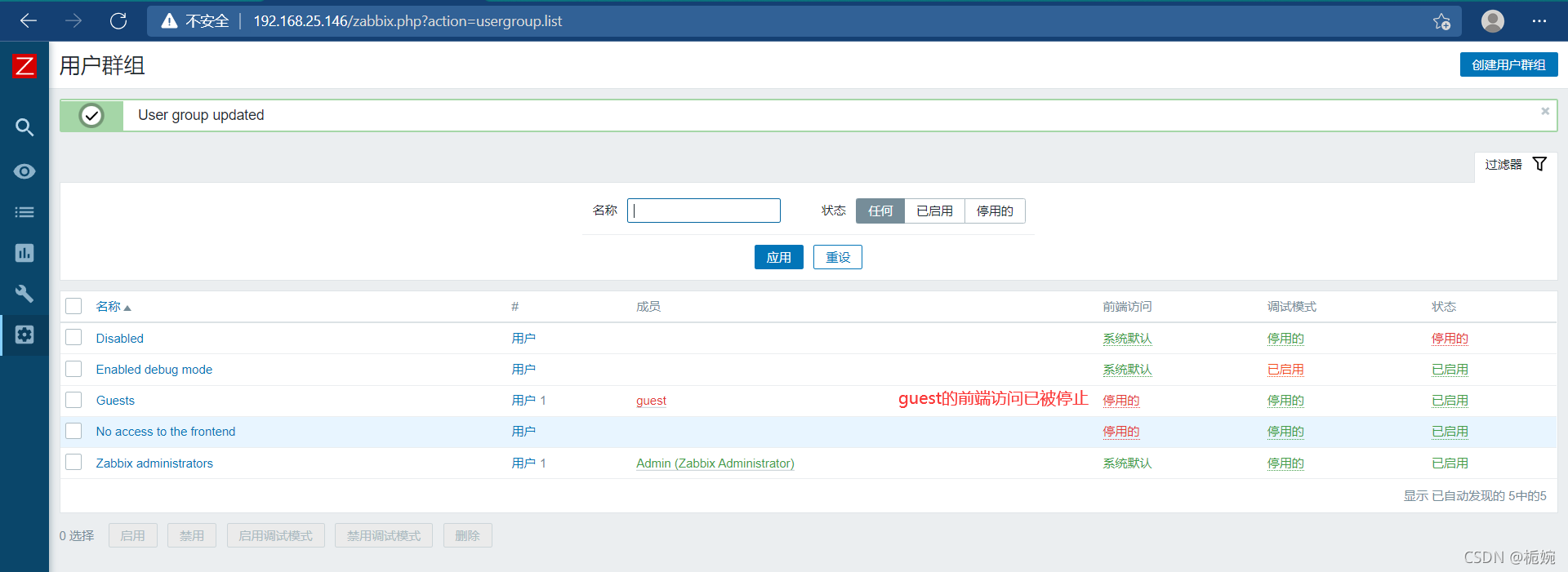Open Administration gear icon in sidebar

click(x=24, y=335)
